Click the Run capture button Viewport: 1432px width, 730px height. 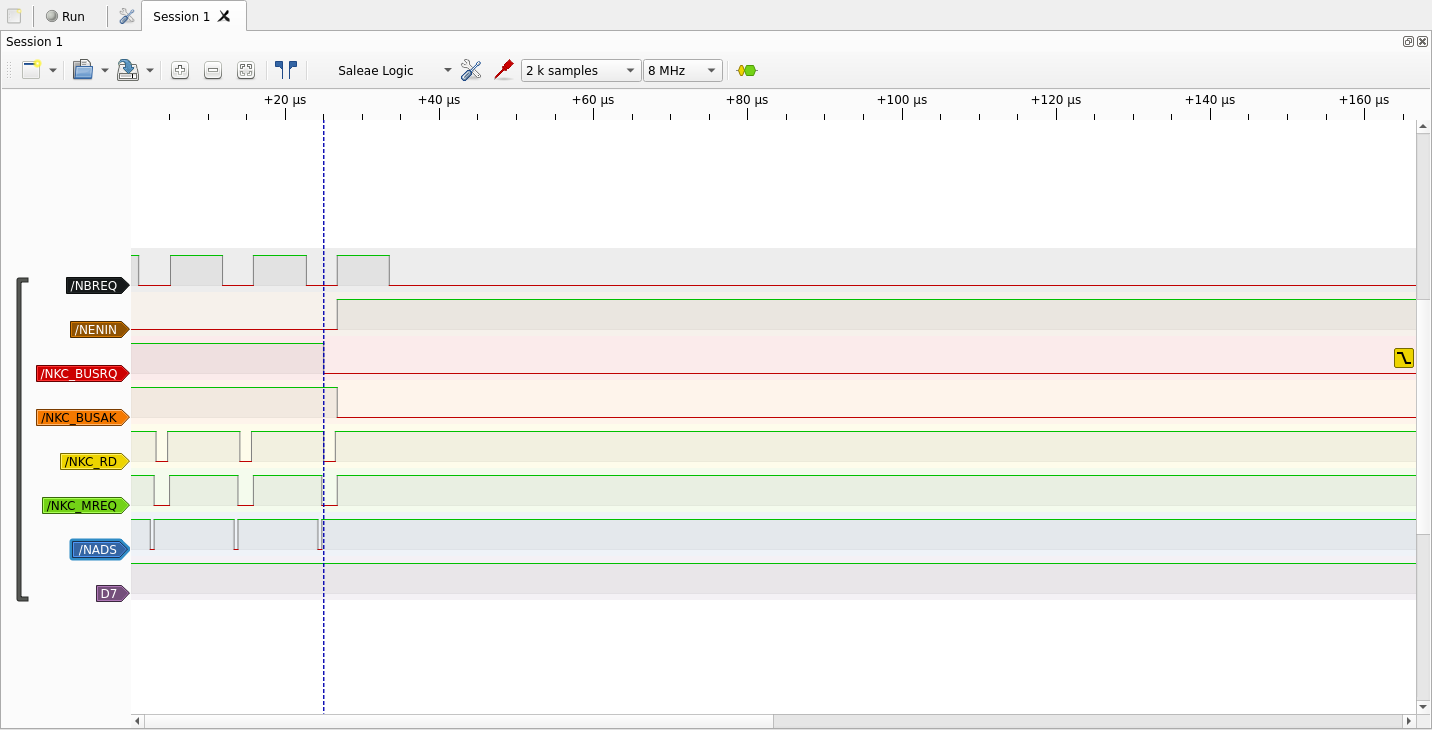point(66,16)
